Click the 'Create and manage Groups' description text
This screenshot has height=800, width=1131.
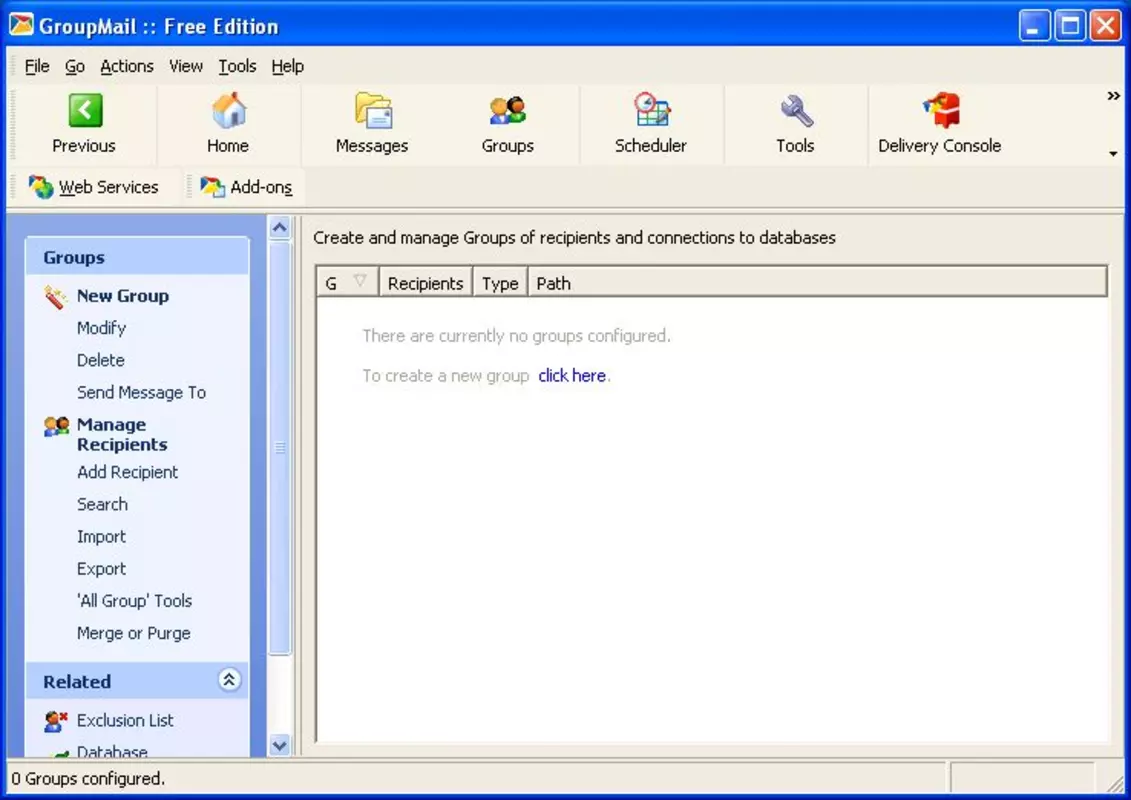(574, 238)
